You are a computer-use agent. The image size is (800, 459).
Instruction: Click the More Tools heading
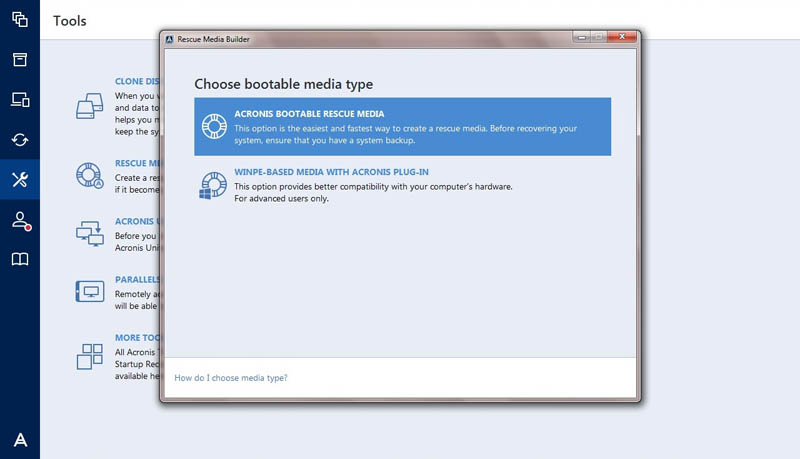pyautogui.click(x=137, y=338)
